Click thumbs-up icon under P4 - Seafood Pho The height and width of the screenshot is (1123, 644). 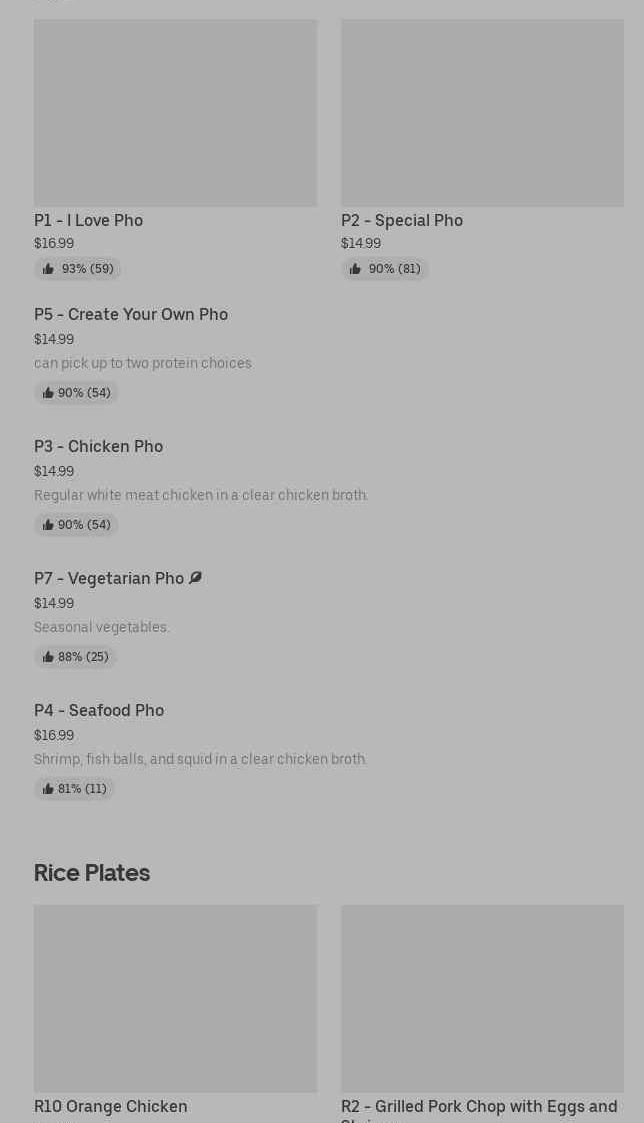(48, 789)
